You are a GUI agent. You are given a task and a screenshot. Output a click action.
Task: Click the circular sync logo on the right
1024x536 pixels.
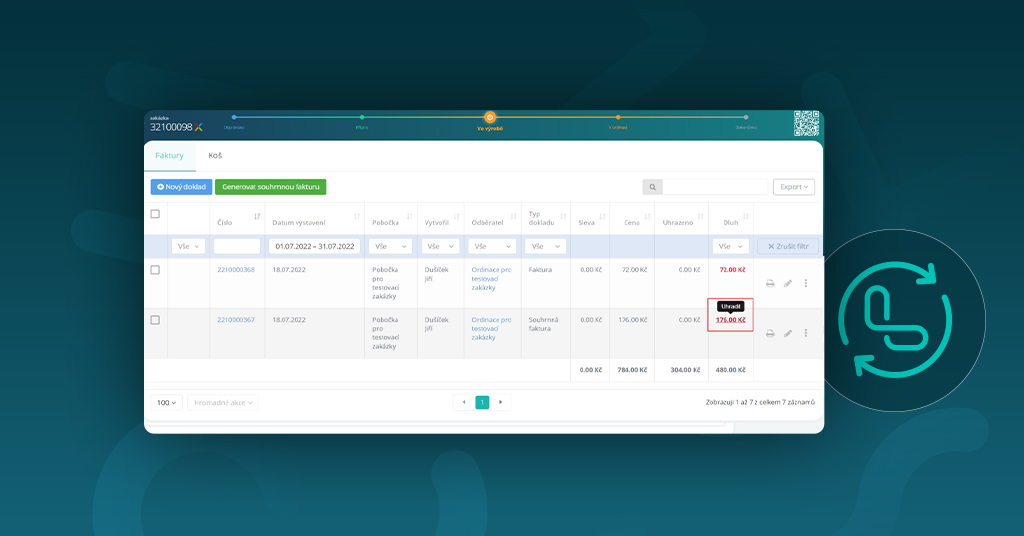click(x=895, y=320)
